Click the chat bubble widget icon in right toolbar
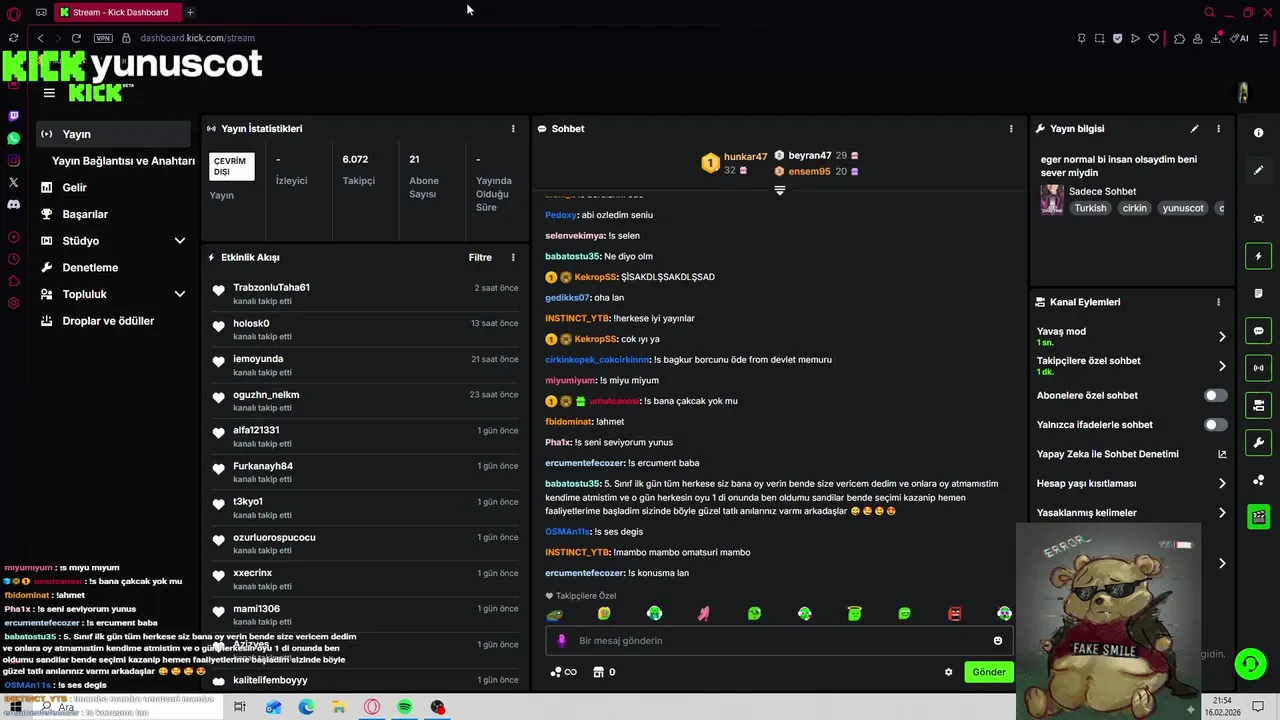Screen dimensions: 1280x720 [x=1258, y=331]
